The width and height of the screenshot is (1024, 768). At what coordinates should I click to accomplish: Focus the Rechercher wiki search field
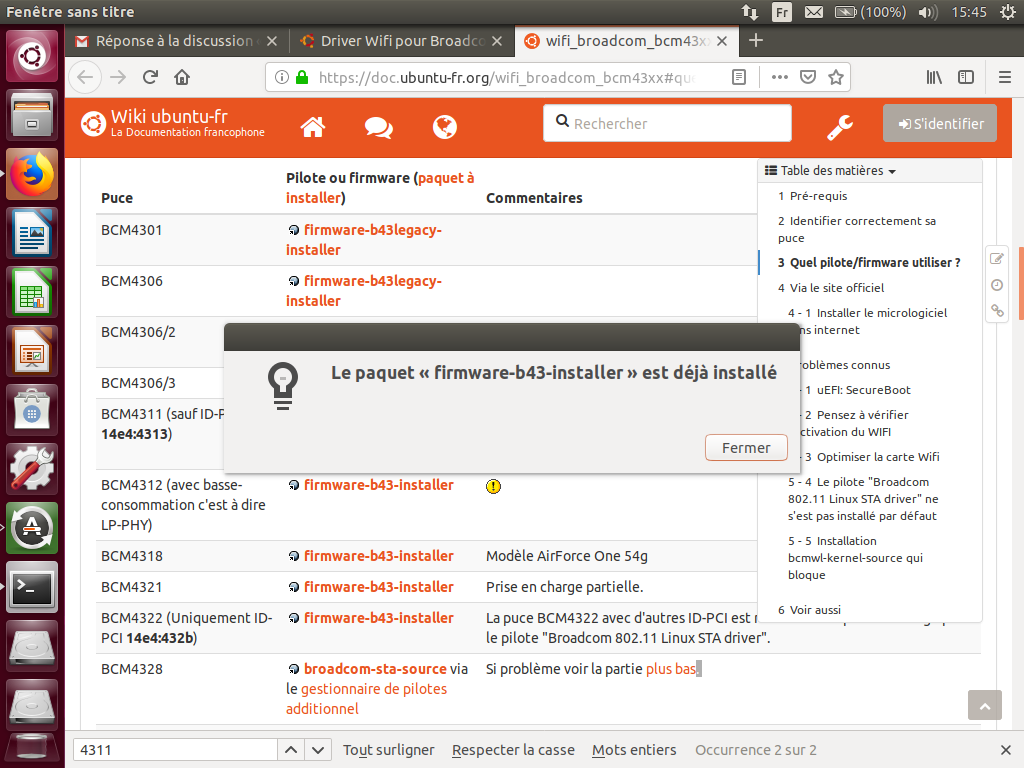click(x=667, y=123)
